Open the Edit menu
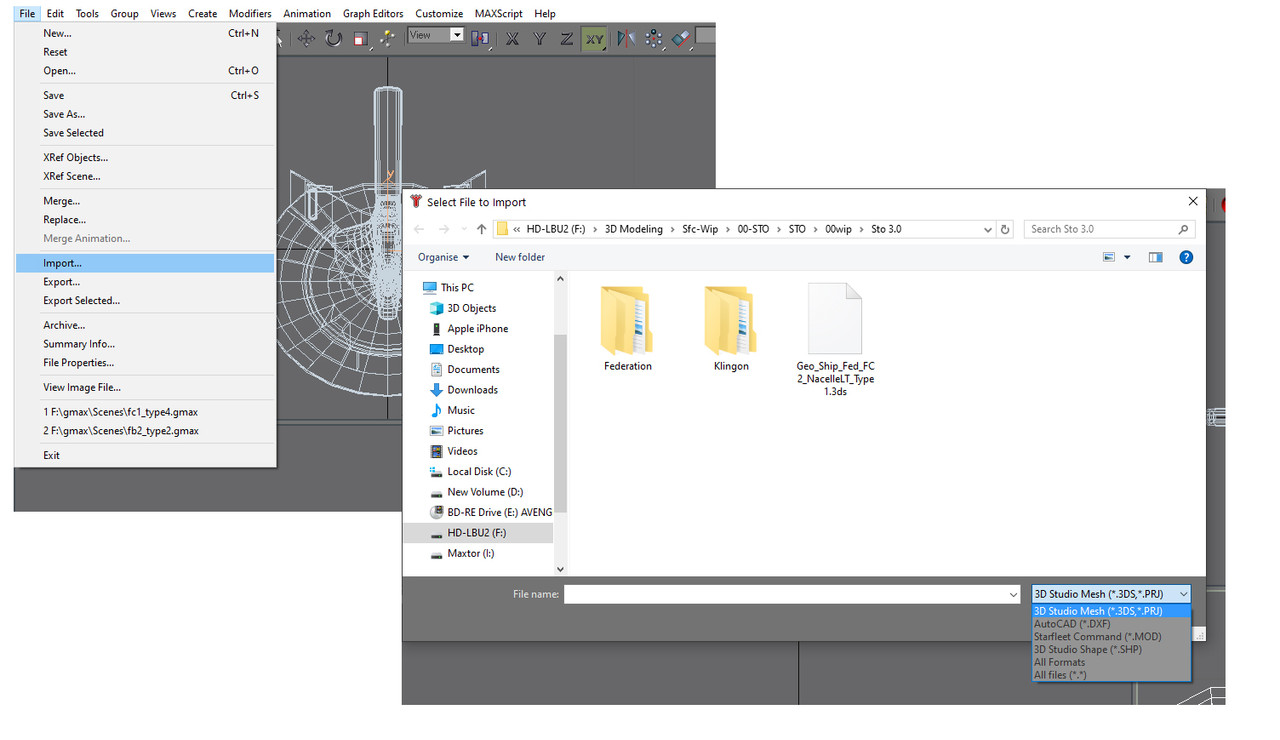The height and width of the screenshot is (740, 1280). pyautogui.click(x=55, y=13)
